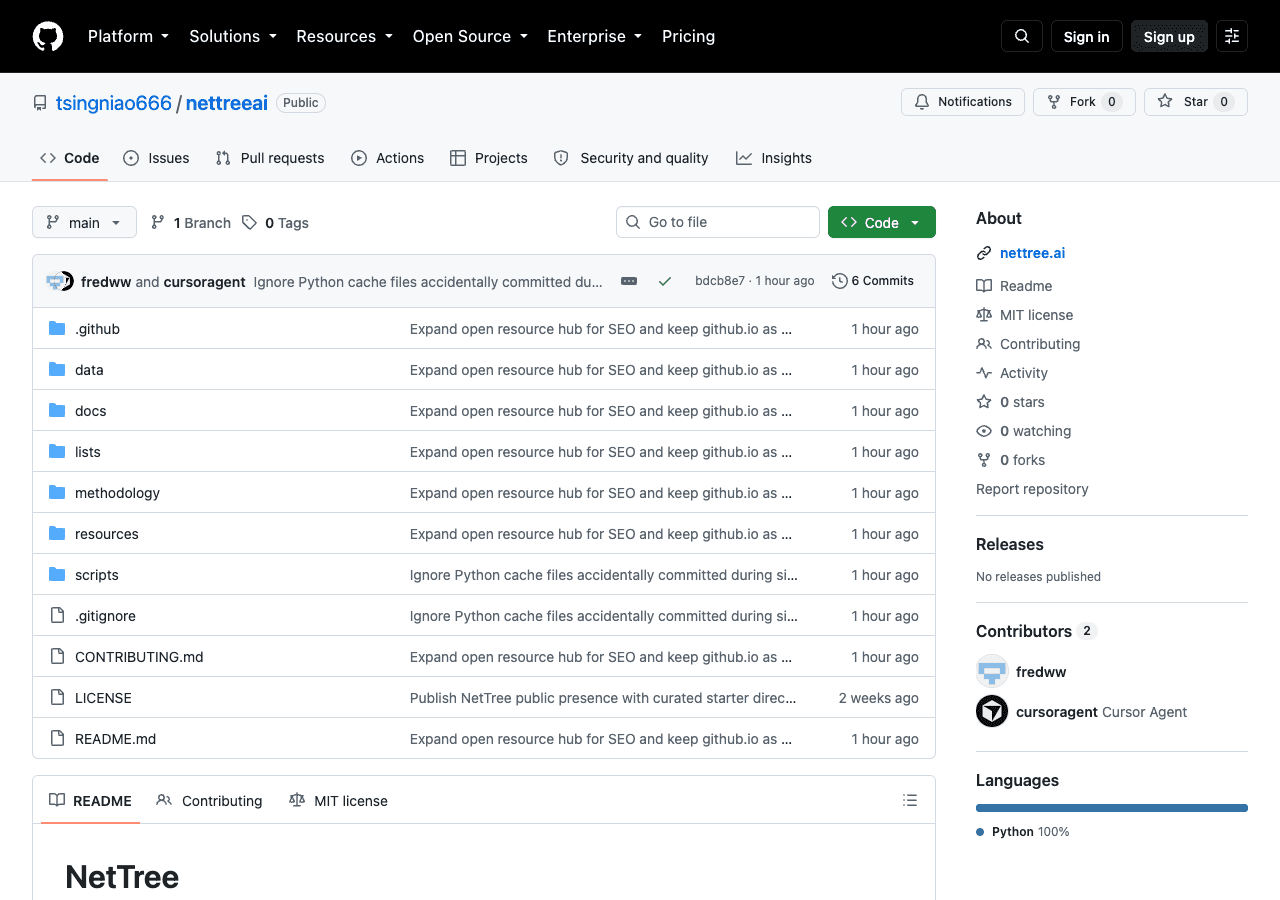Click the .gitignore file icon
This screenshot has width=1280, height=900.
57,616
